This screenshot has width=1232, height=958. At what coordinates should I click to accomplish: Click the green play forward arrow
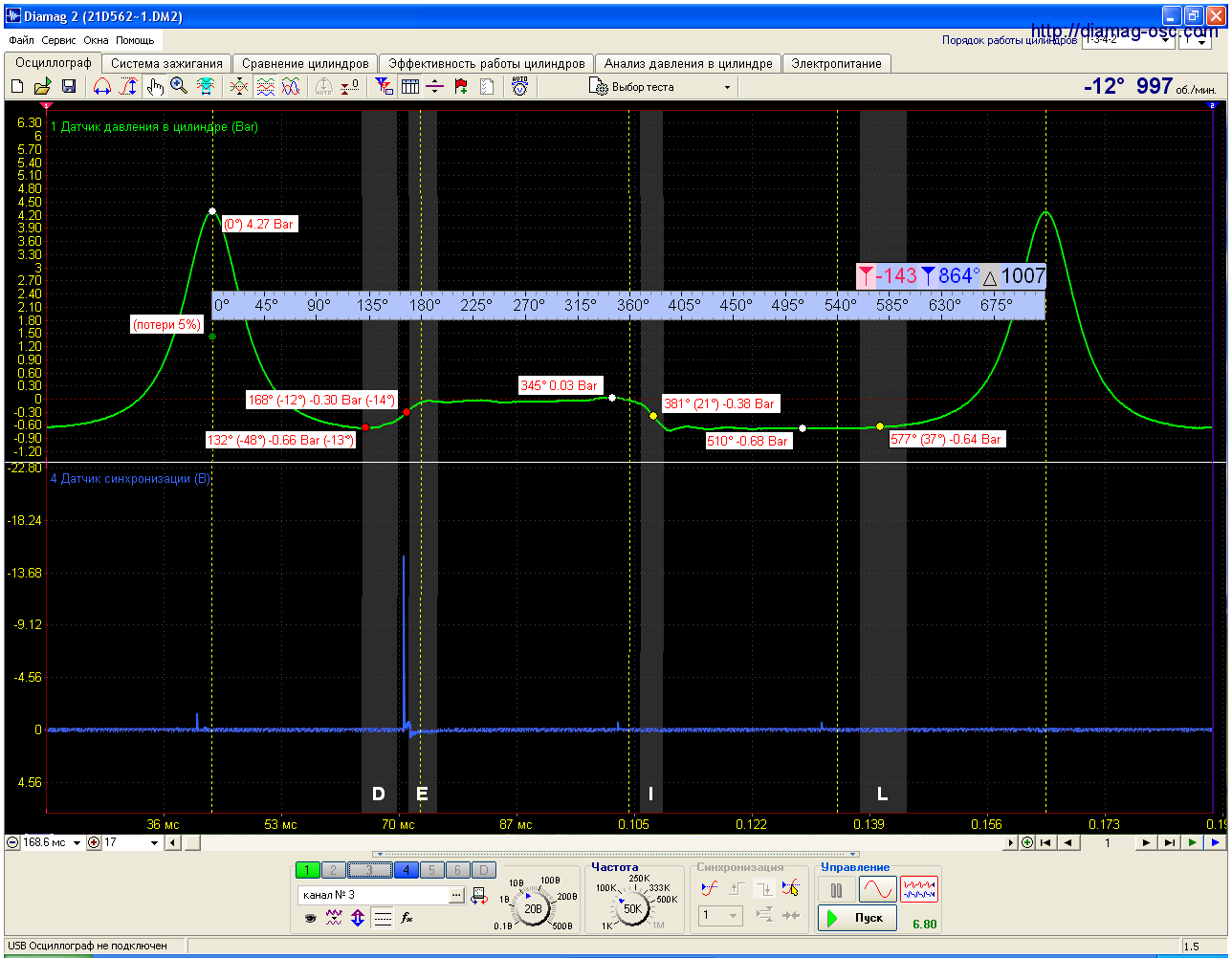click(1191, 842)
